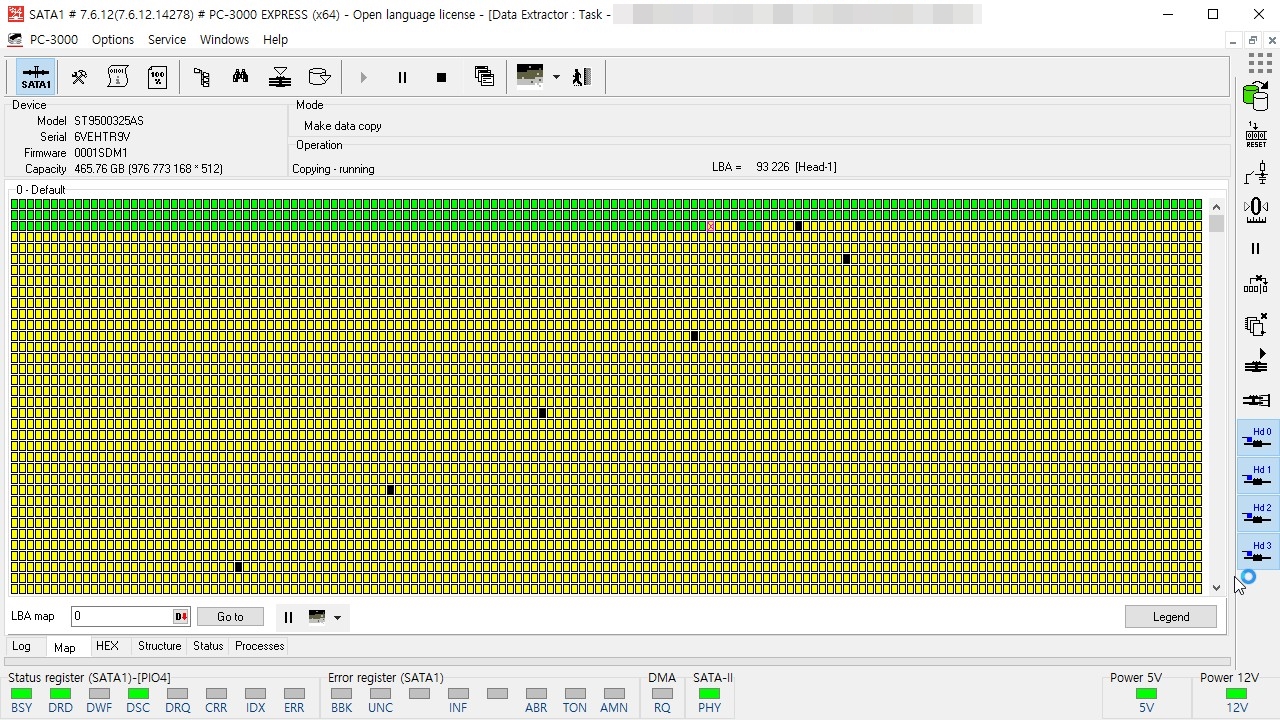Click the dotted boxes with X sidebar icon
The image size is (1280, 720).
(1256, 286)
